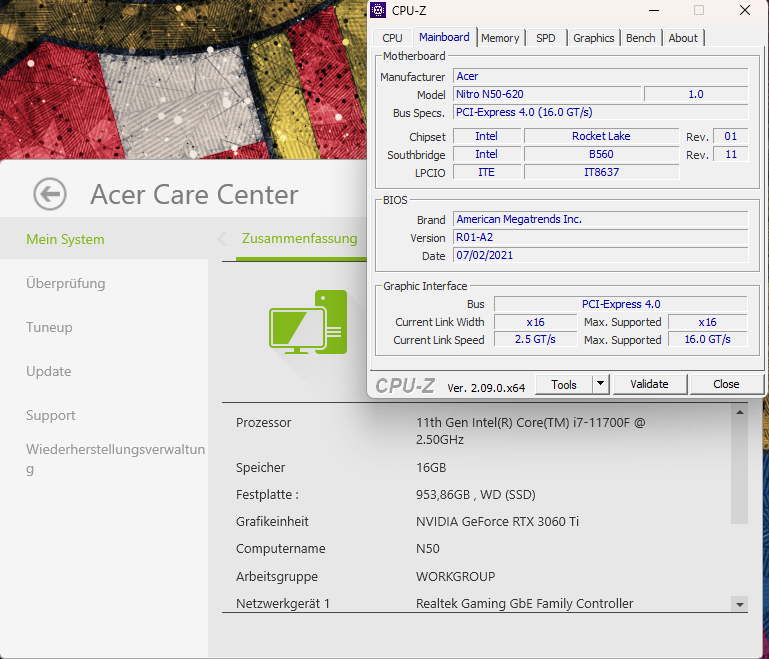Click the model revision value 1.0
769x659 pixels.
click(x=696, y=94)
